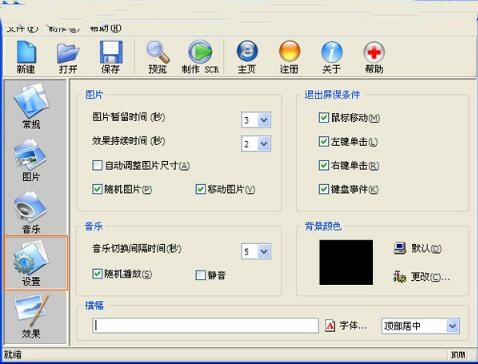Open 效果持续时间 dropdown showing 2
Image resolution: width=478 pixels, height=364 pixels.
click(264, 144)
